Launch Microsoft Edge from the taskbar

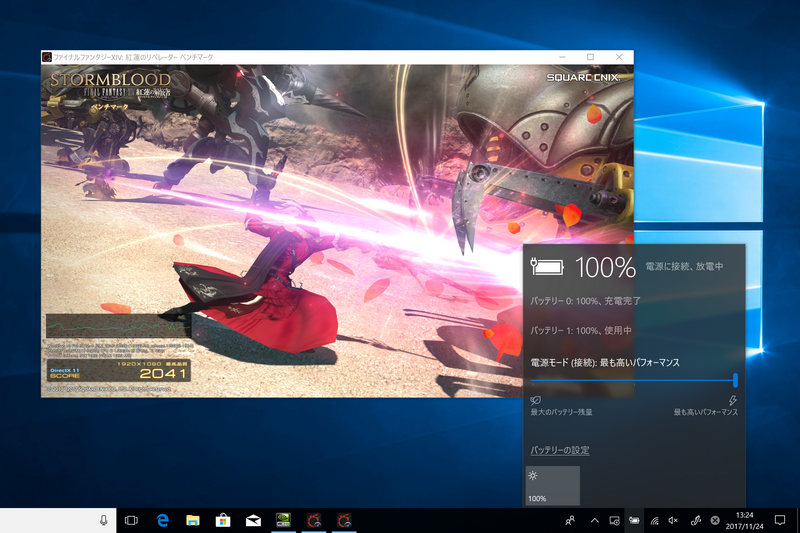click(x=162, y=520)
